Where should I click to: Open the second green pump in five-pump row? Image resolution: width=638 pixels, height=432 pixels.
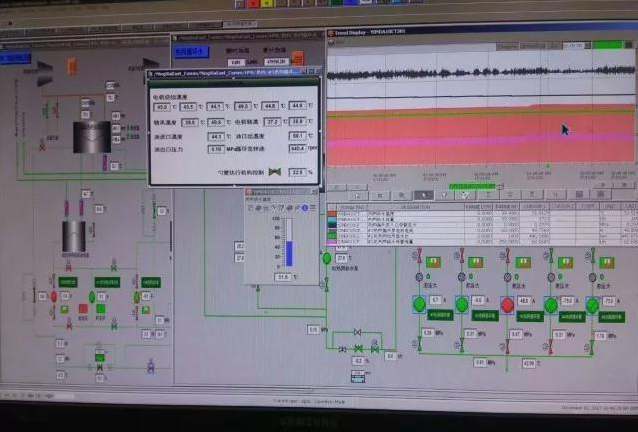(462, 304)
